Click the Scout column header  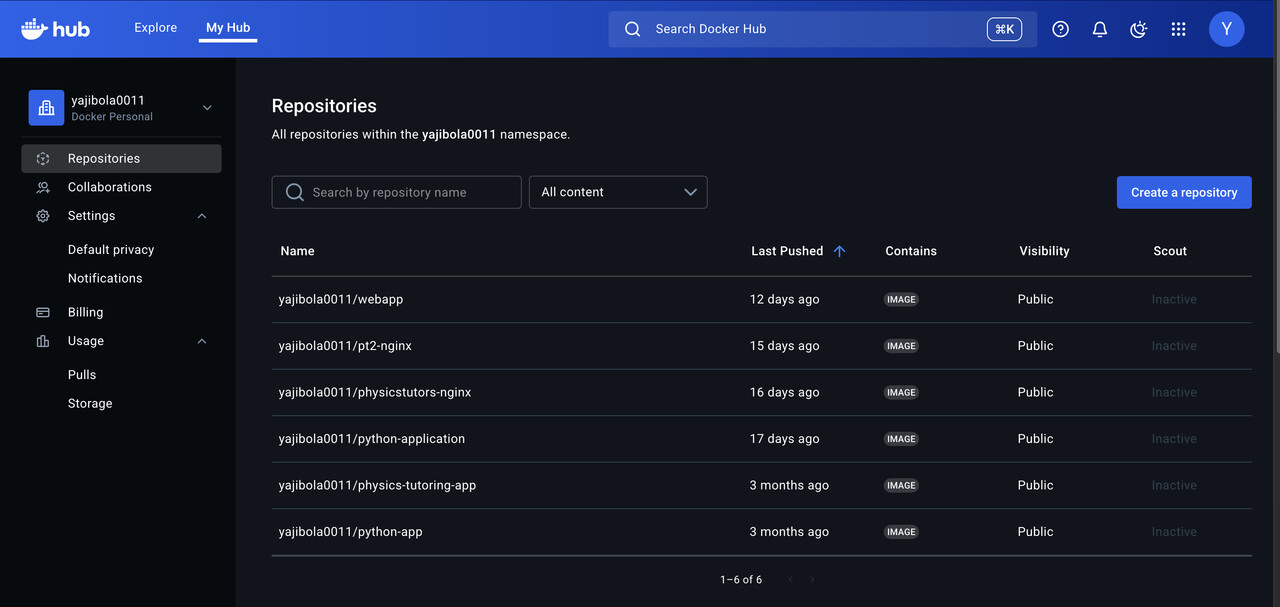pos(1170,251)
